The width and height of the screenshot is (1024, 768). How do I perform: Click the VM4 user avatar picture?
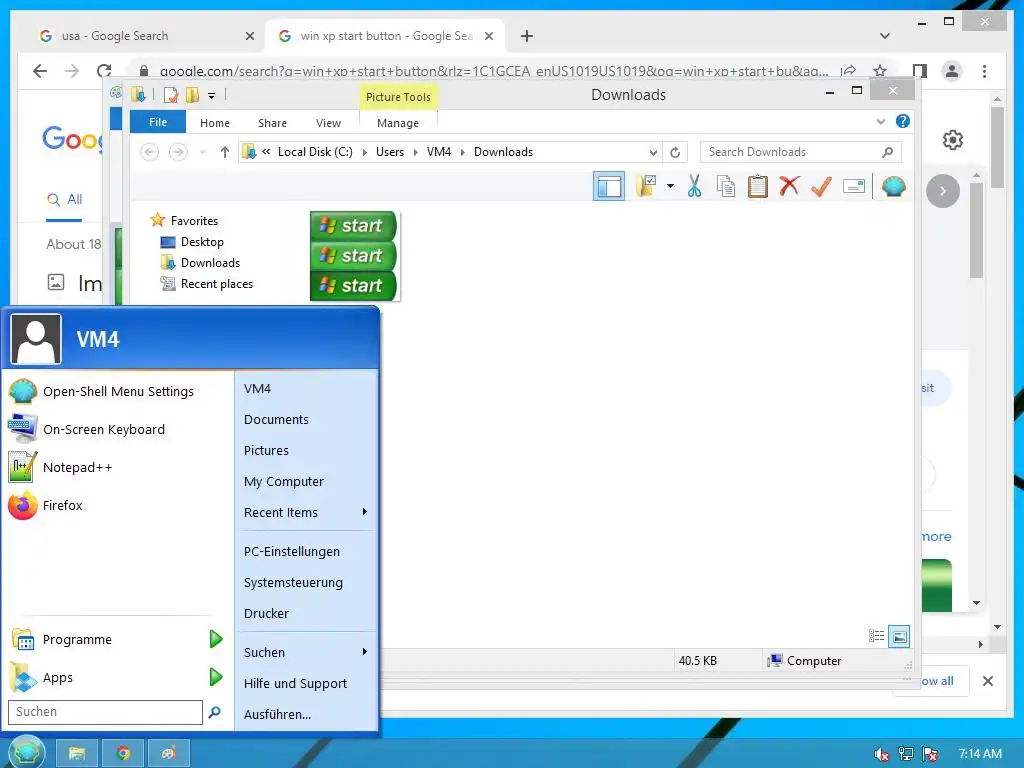point(36,339)
